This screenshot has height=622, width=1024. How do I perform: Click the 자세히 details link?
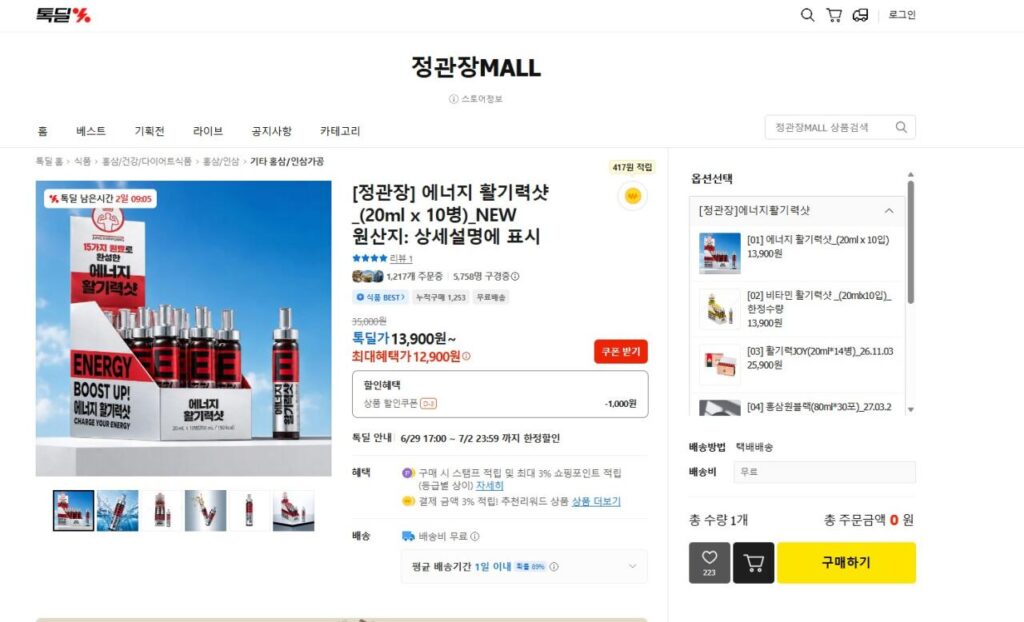point(489,485)
